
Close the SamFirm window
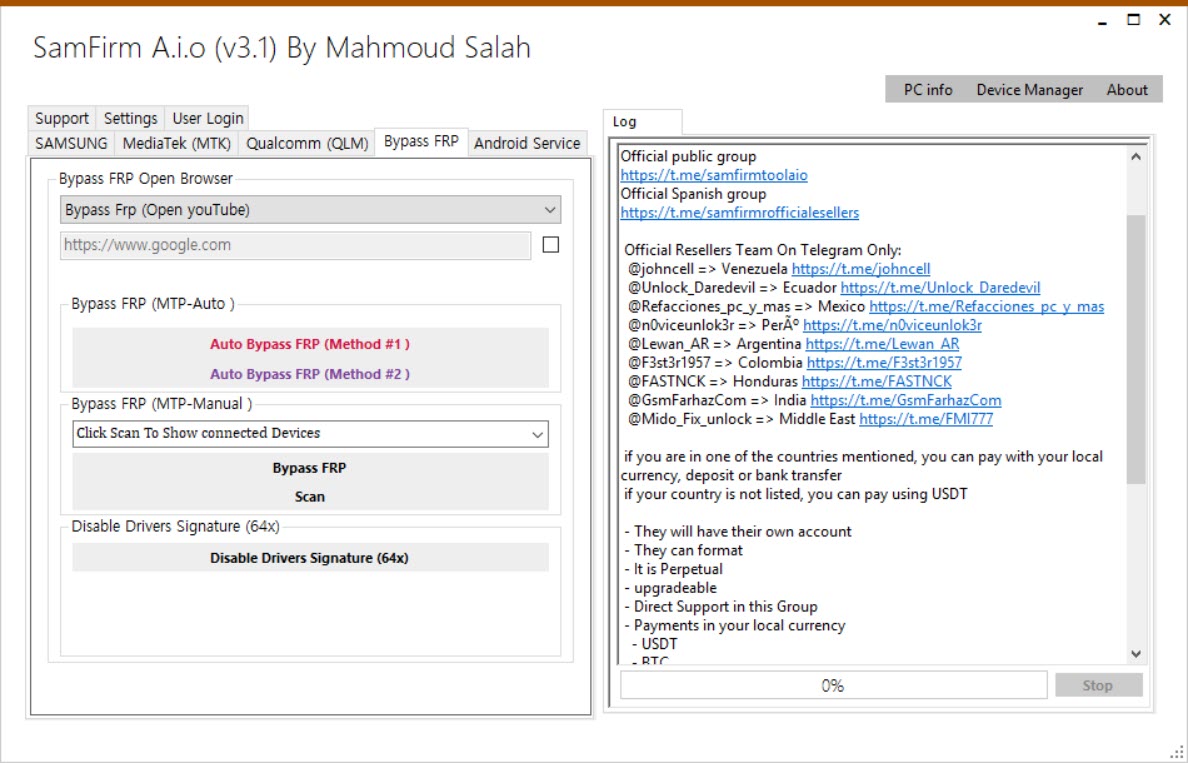point(1165,20)
